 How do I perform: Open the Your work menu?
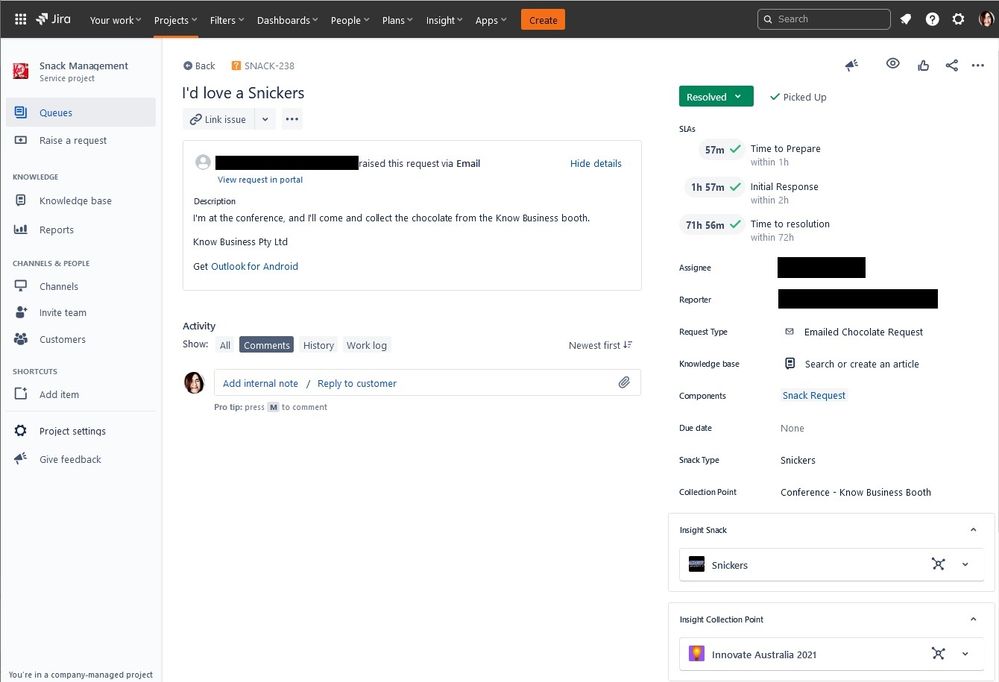(x=115, y=20)
